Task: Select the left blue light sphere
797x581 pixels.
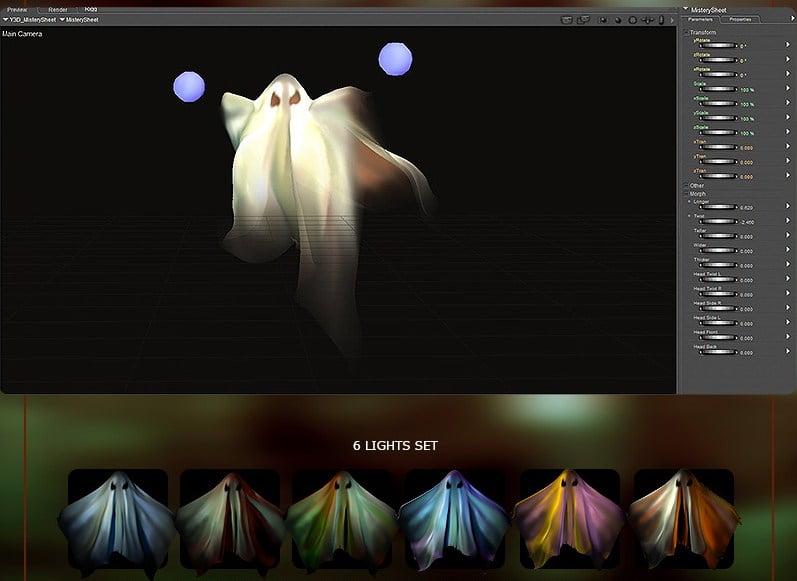Action: [189, 87]
